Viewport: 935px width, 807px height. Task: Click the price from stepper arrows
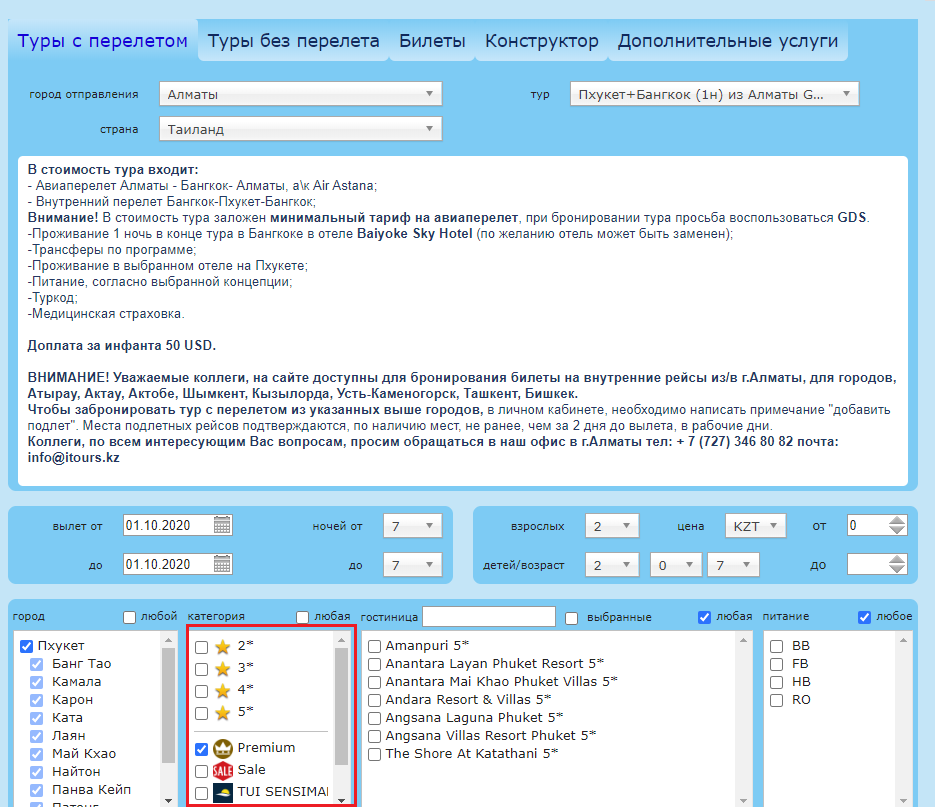tap(897, 526)
